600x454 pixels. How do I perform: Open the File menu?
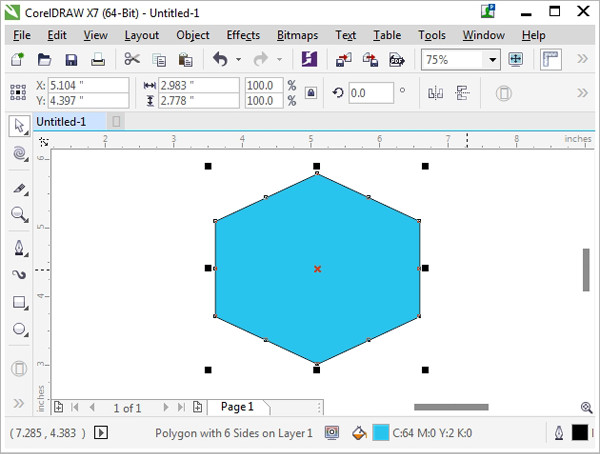[22, 35]
